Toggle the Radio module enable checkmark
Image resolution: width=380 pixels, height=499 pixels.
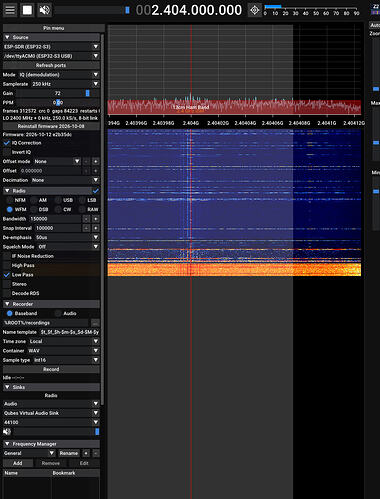tap(96, 191)
